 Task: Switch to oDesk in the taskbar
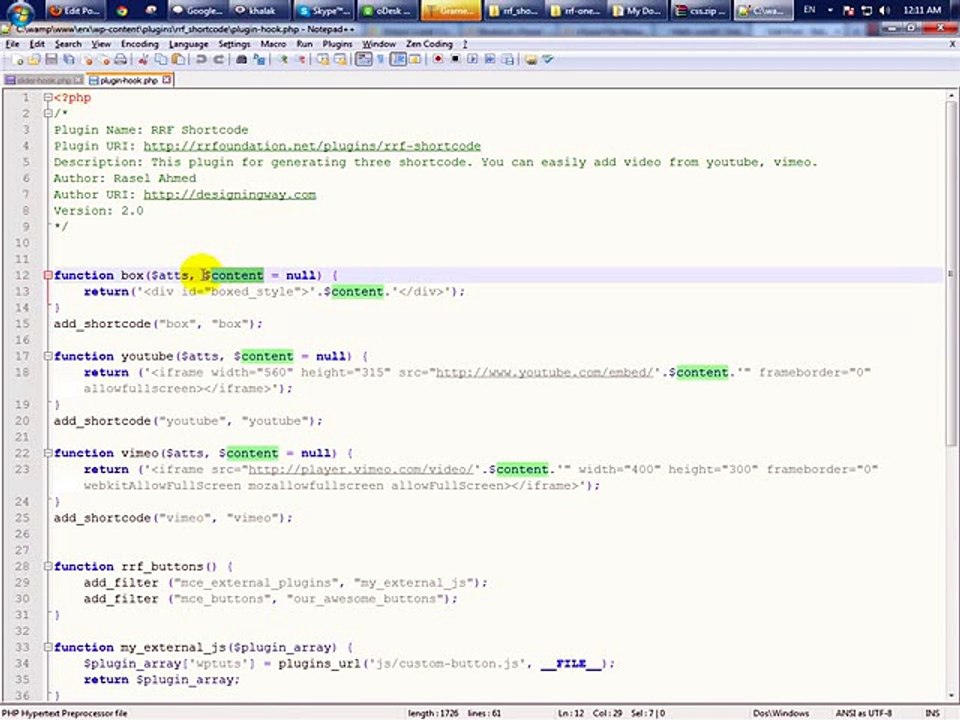388,10
